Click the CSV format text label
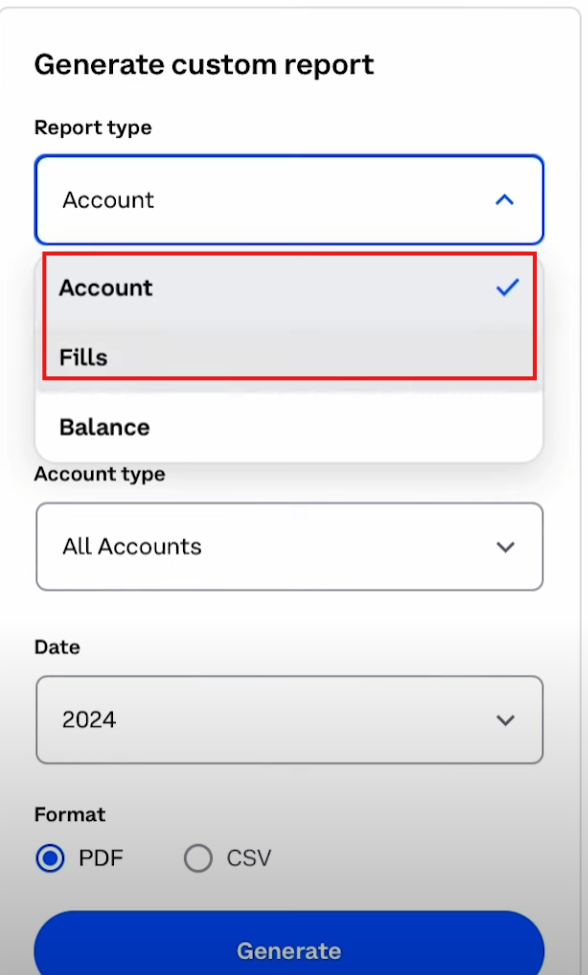This screenshot has width=588, height=975. (249, 859)
